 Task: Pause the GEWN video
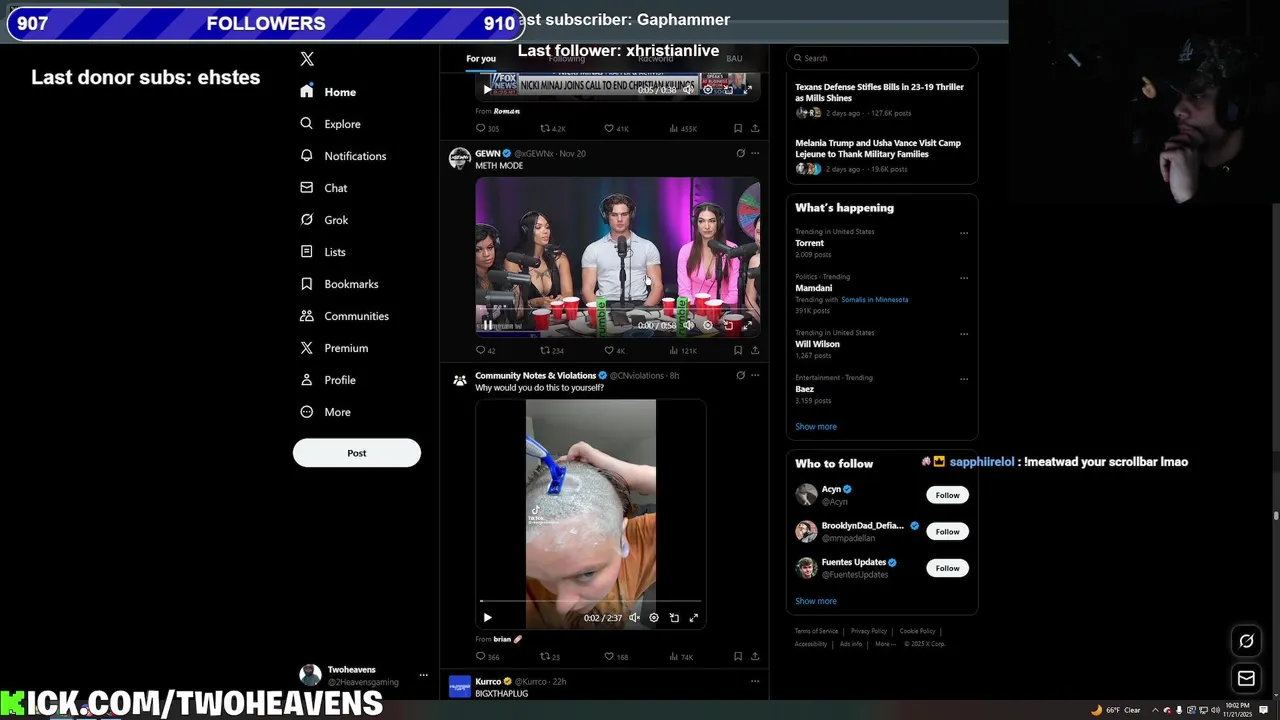pos(487,325)
